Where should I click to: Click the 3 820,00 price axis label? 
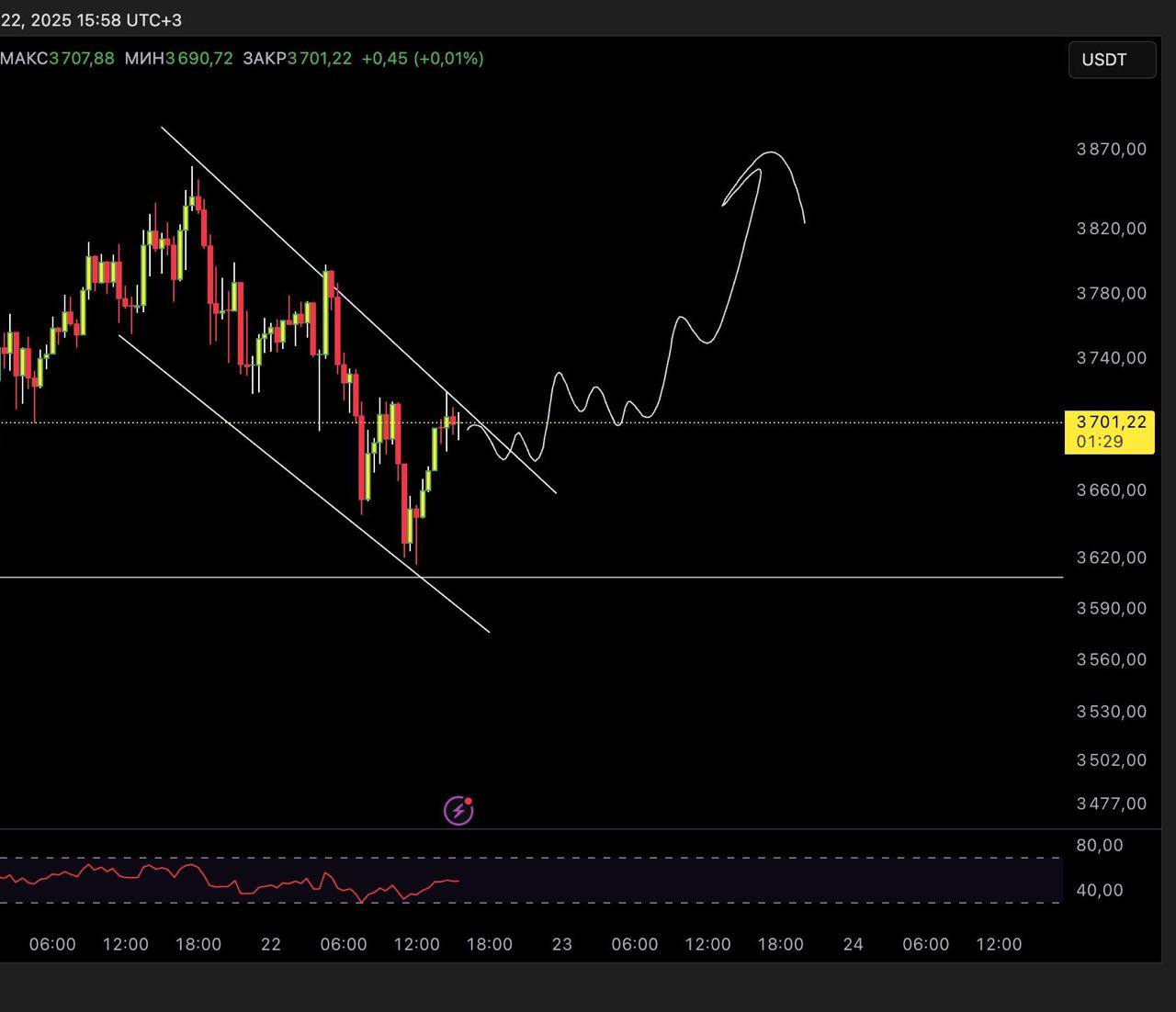pos(1112,228)
